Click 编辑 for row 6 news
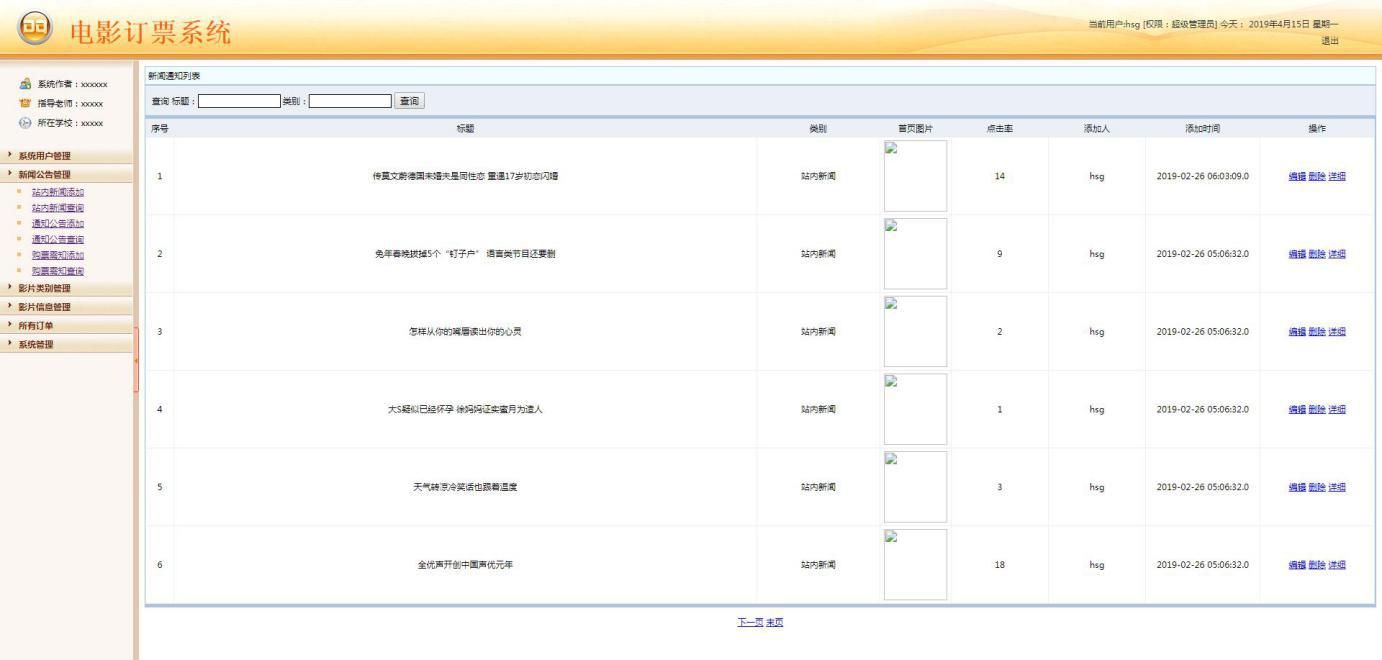 1297,565
